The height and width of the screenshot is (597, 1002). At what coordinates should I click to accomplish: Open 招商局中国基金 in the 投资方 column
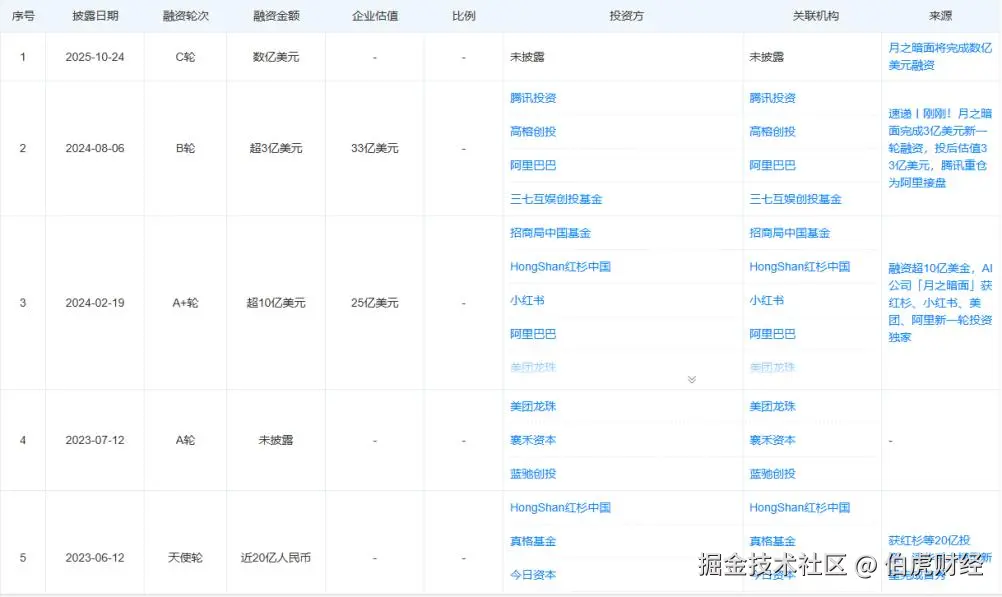point(550,233)
